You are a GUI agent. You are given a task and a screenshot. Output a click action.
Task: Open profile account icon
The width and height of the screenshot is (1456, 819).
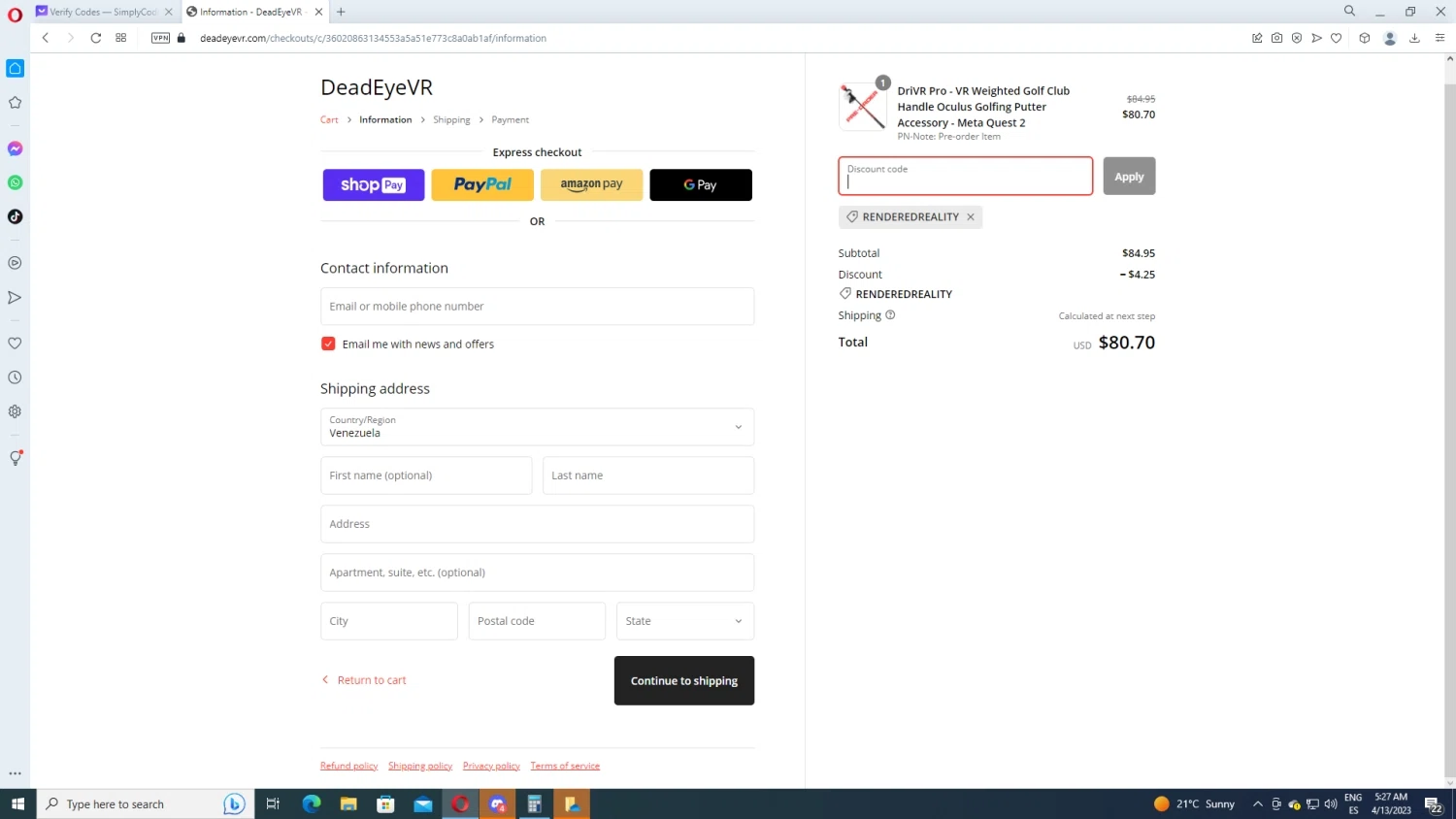(x=1389, y=38)
